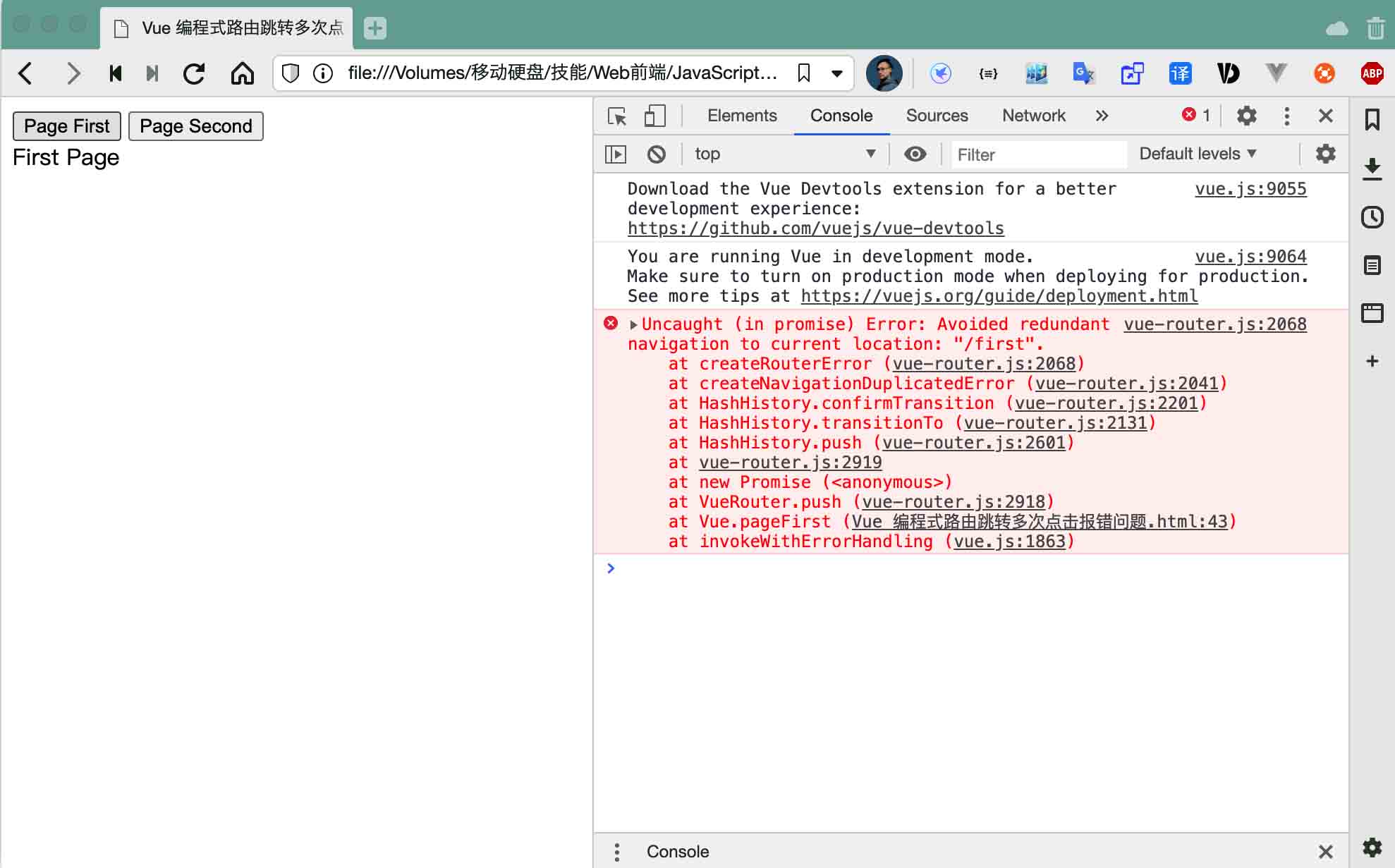Click the {≡} extension icon
The width and height of the screenshot is (1395, 868).
988,73
